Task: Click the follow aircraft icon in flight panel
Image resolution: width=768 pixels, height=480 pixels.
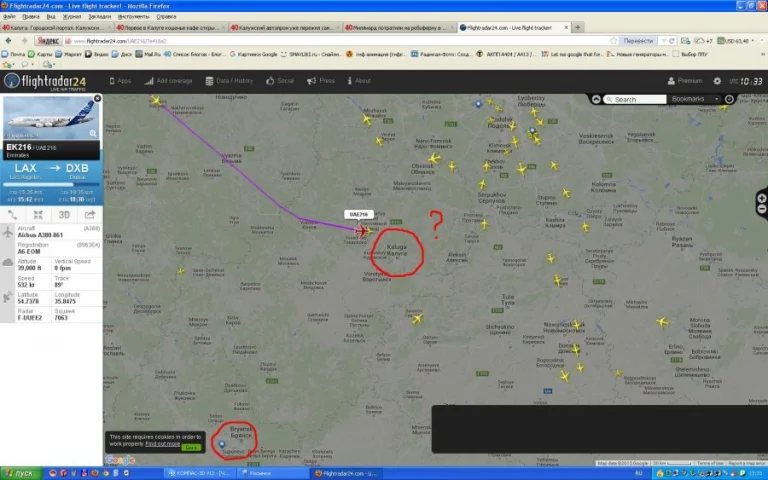Action: (38, 214)
